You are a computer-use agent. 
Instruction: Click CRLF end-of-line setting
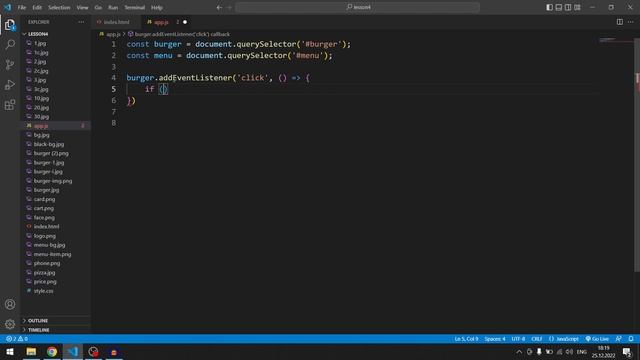[x=536, y=339]
